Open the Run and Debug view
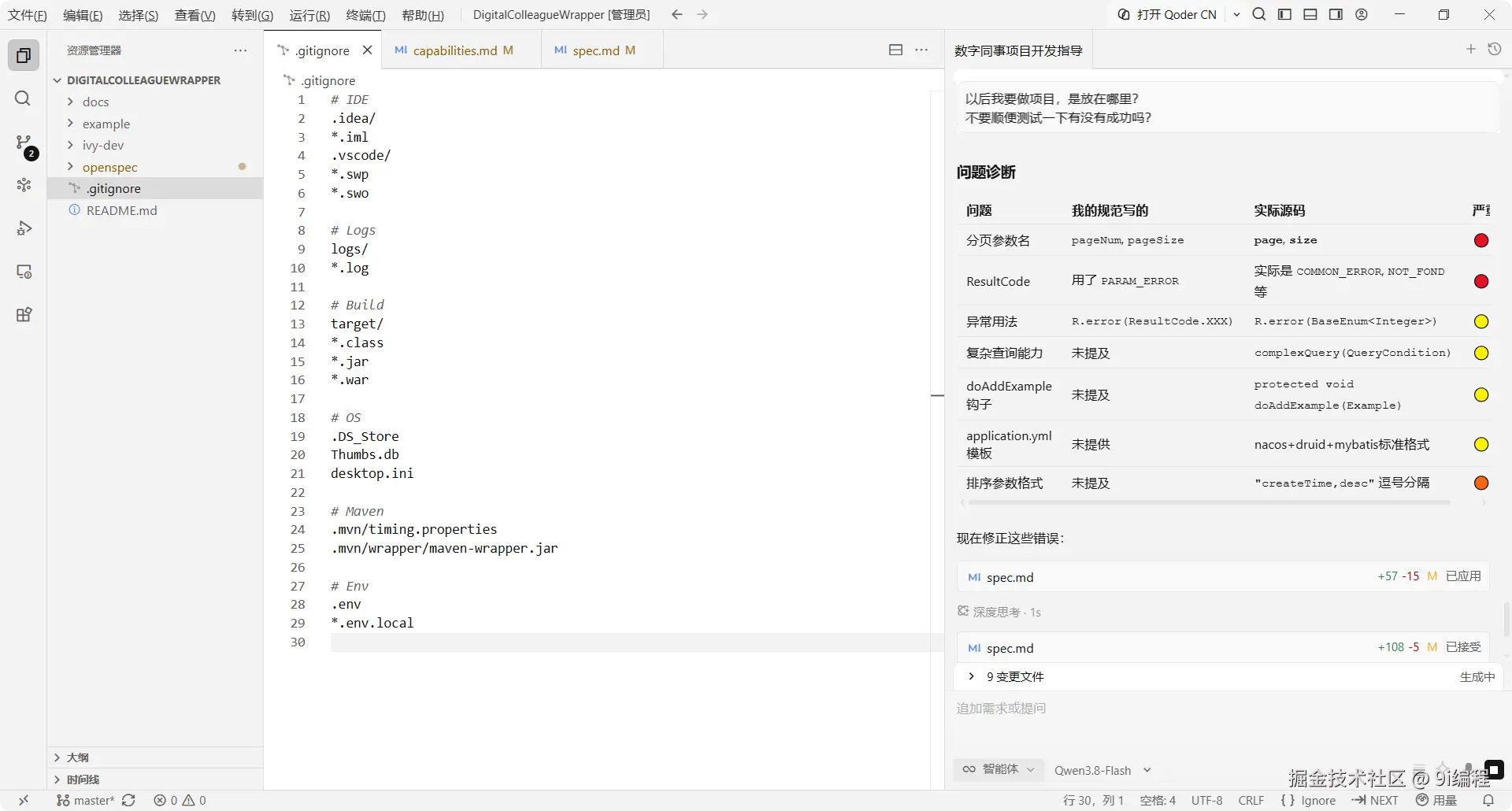 click(24, 228)
